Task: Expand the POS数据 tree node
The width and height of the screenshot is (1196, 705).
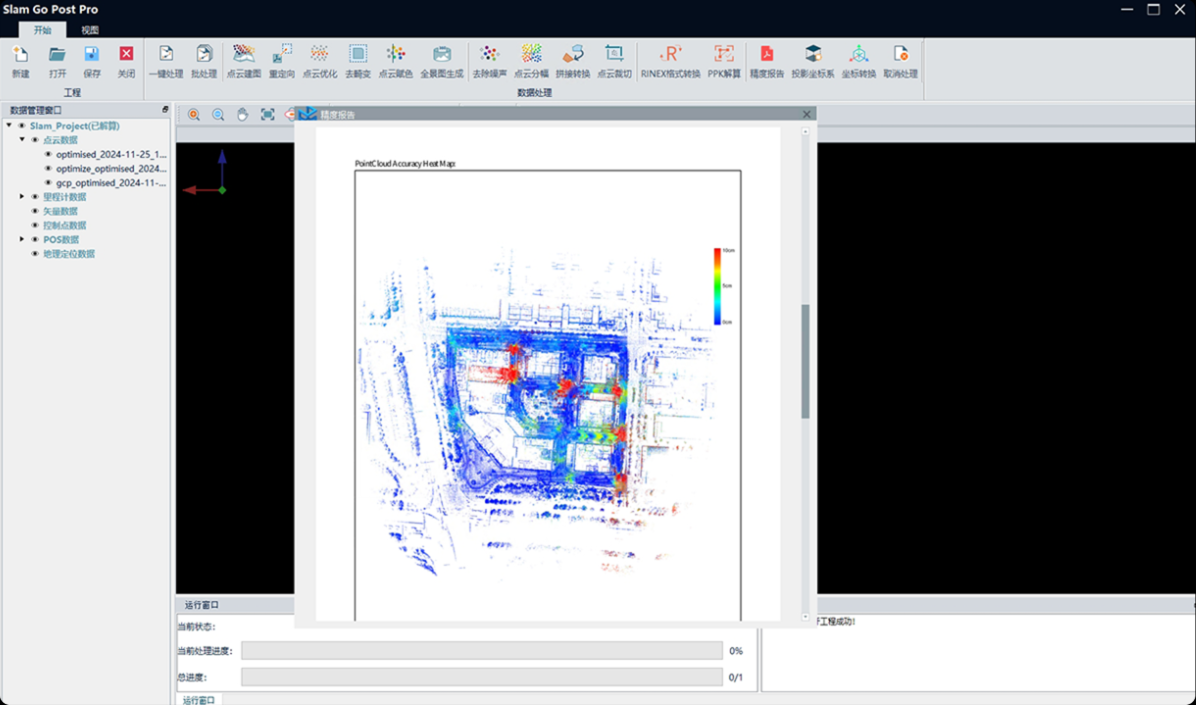Action: (22, 240)
